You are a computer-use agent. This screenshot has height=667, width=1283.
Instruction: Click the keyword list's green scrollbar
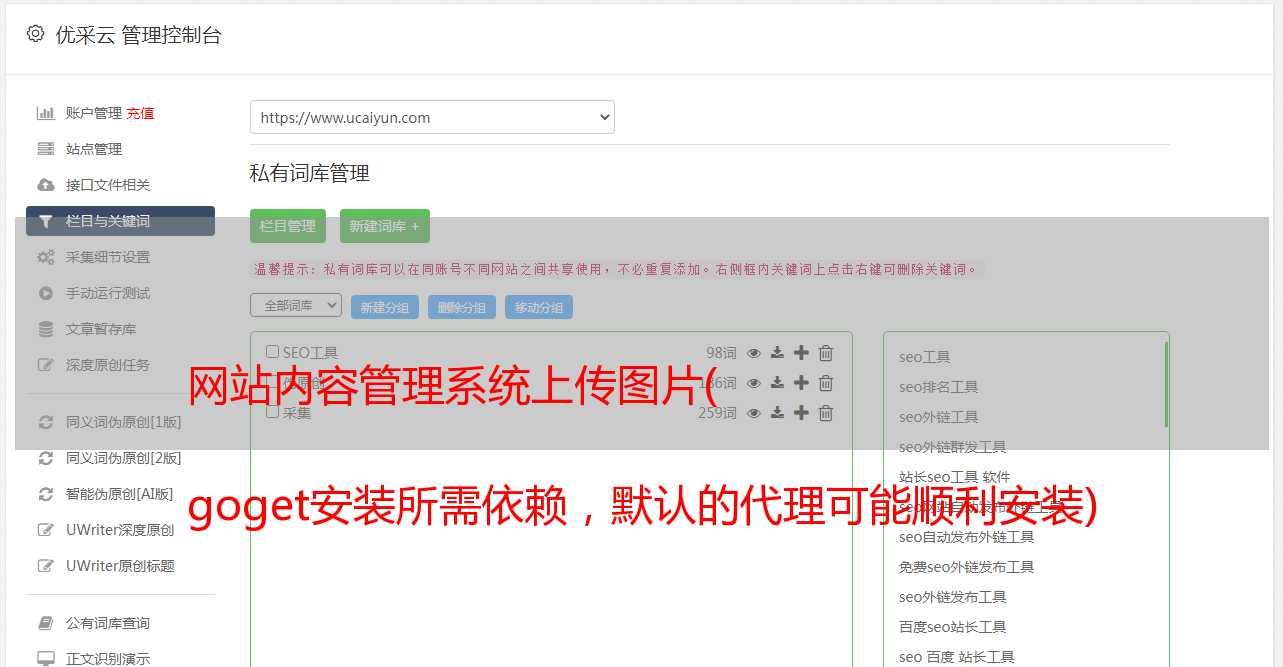click(x=1166, y=385)
